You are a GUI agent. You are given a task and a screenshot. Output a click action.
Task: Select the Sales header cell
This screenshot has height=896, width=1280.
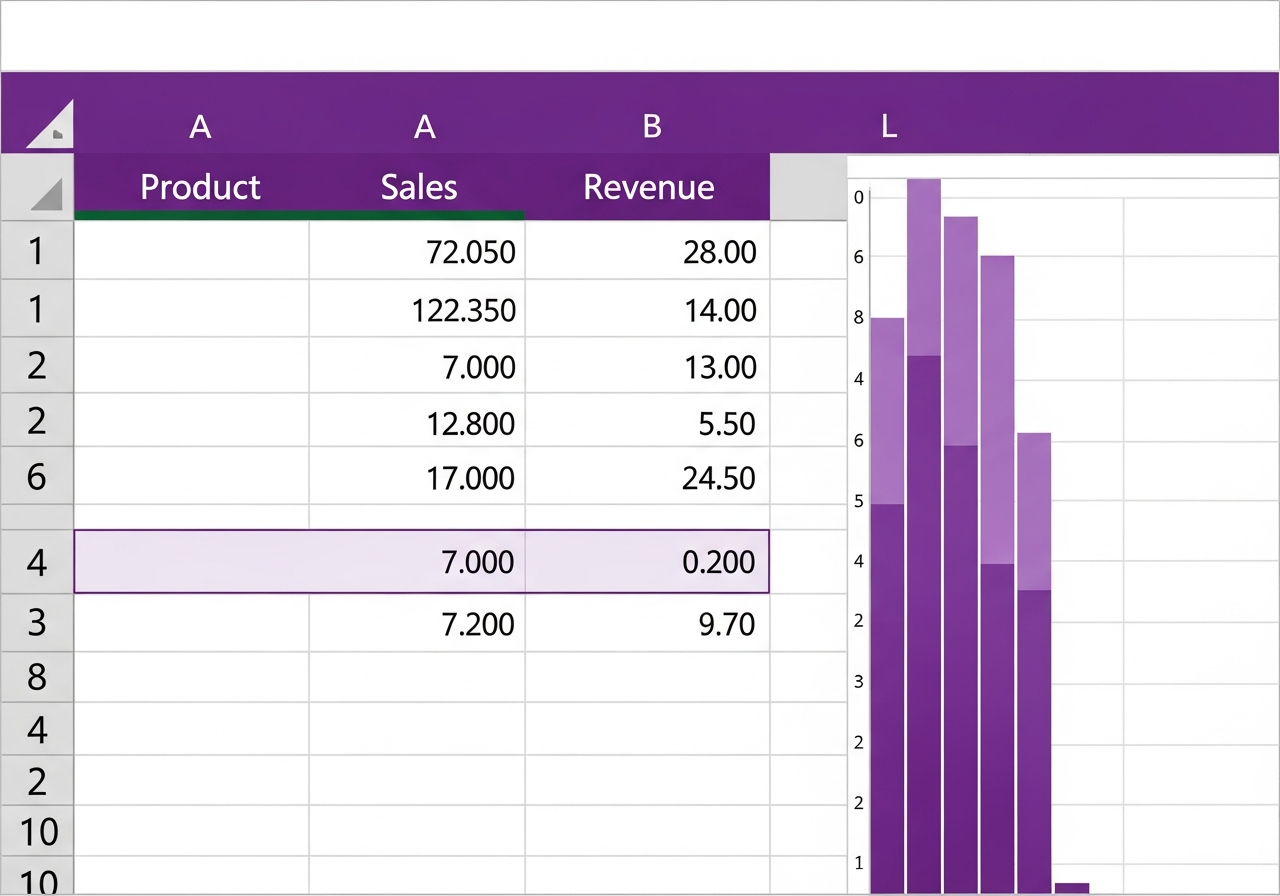click(x=418, y=187)
